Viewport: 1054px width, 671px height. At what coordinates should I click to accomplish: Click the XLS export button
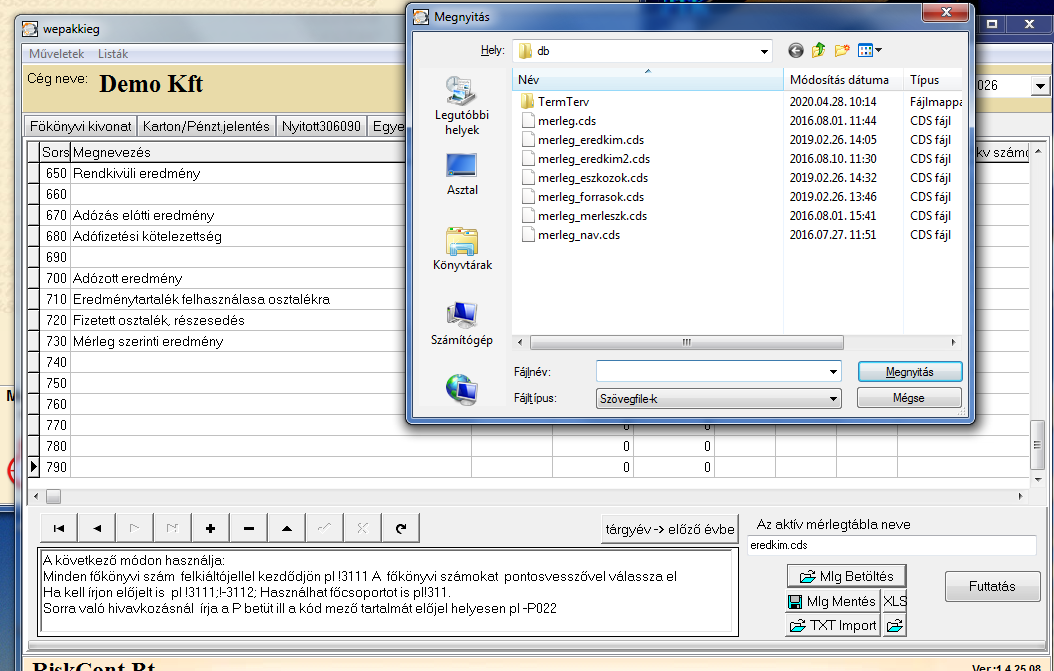(894, 601)
